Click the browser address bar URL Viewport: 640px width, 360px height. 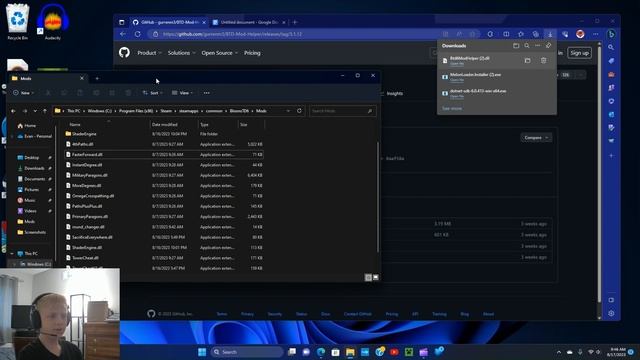point(232,34)
